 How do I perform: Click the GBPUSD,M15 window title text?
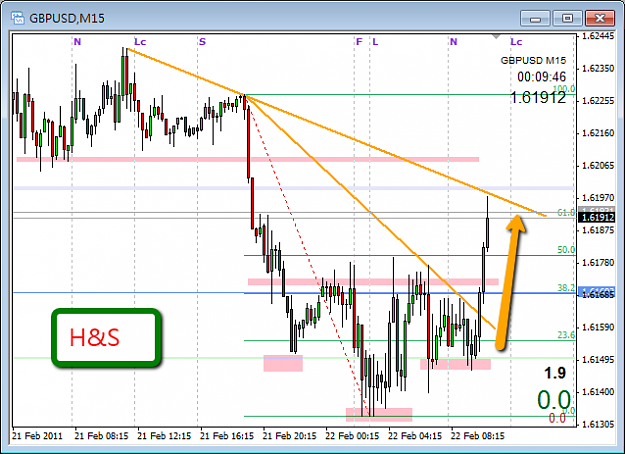[x=67, y=18]
